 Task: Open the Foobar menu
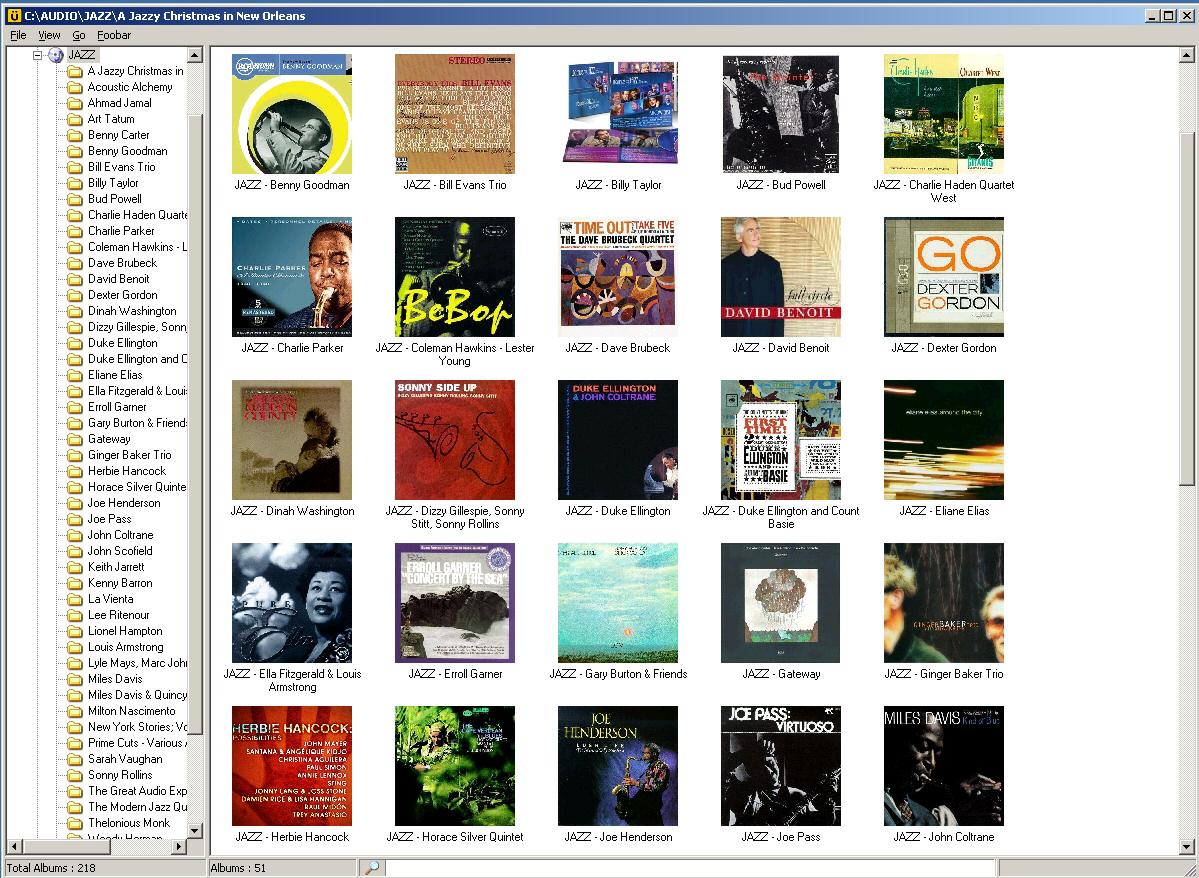click(x=114, y=35)
